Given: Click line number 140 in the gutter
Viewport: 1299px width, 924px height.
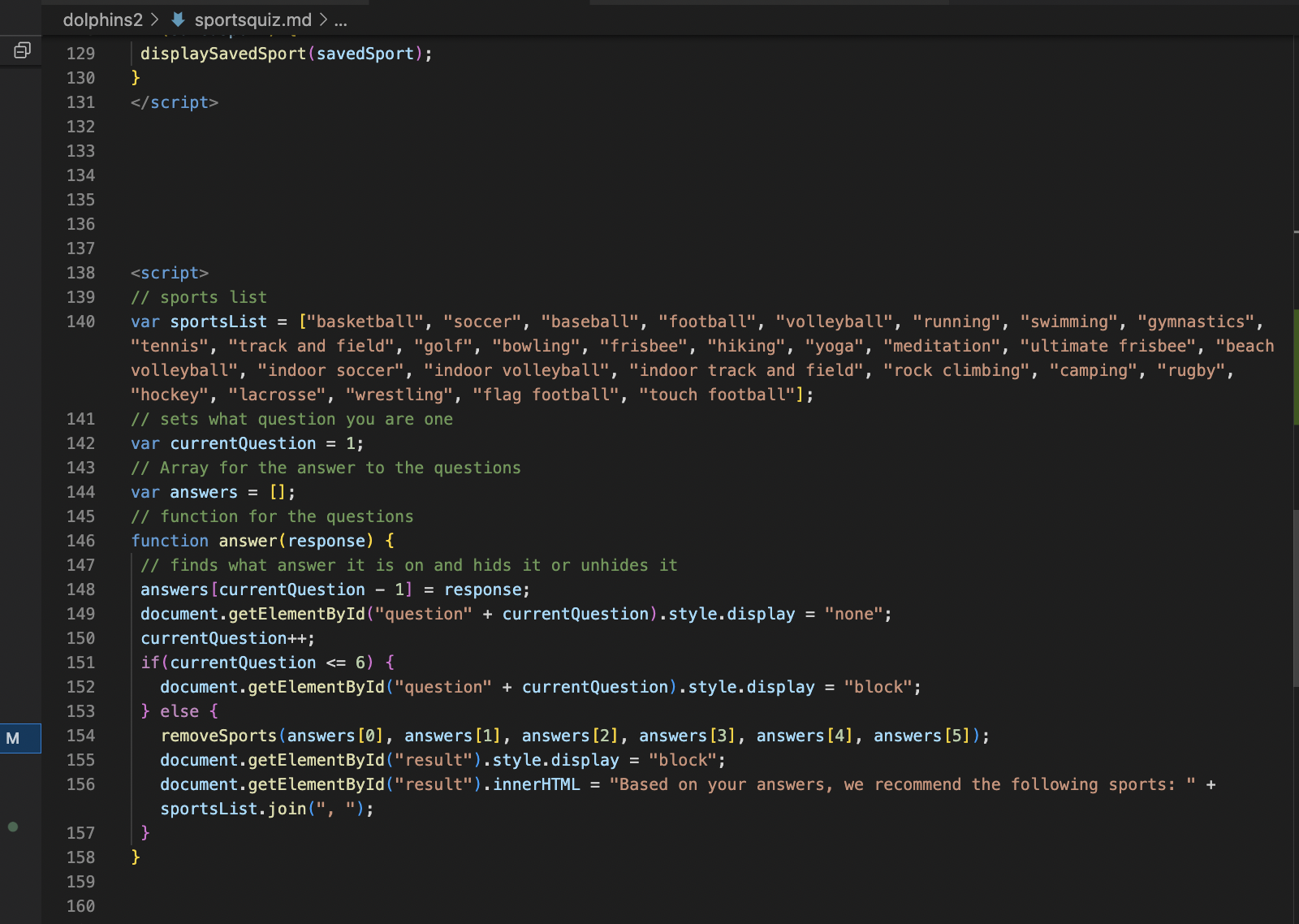Looking at the screenshot, I should click(80, 322).
